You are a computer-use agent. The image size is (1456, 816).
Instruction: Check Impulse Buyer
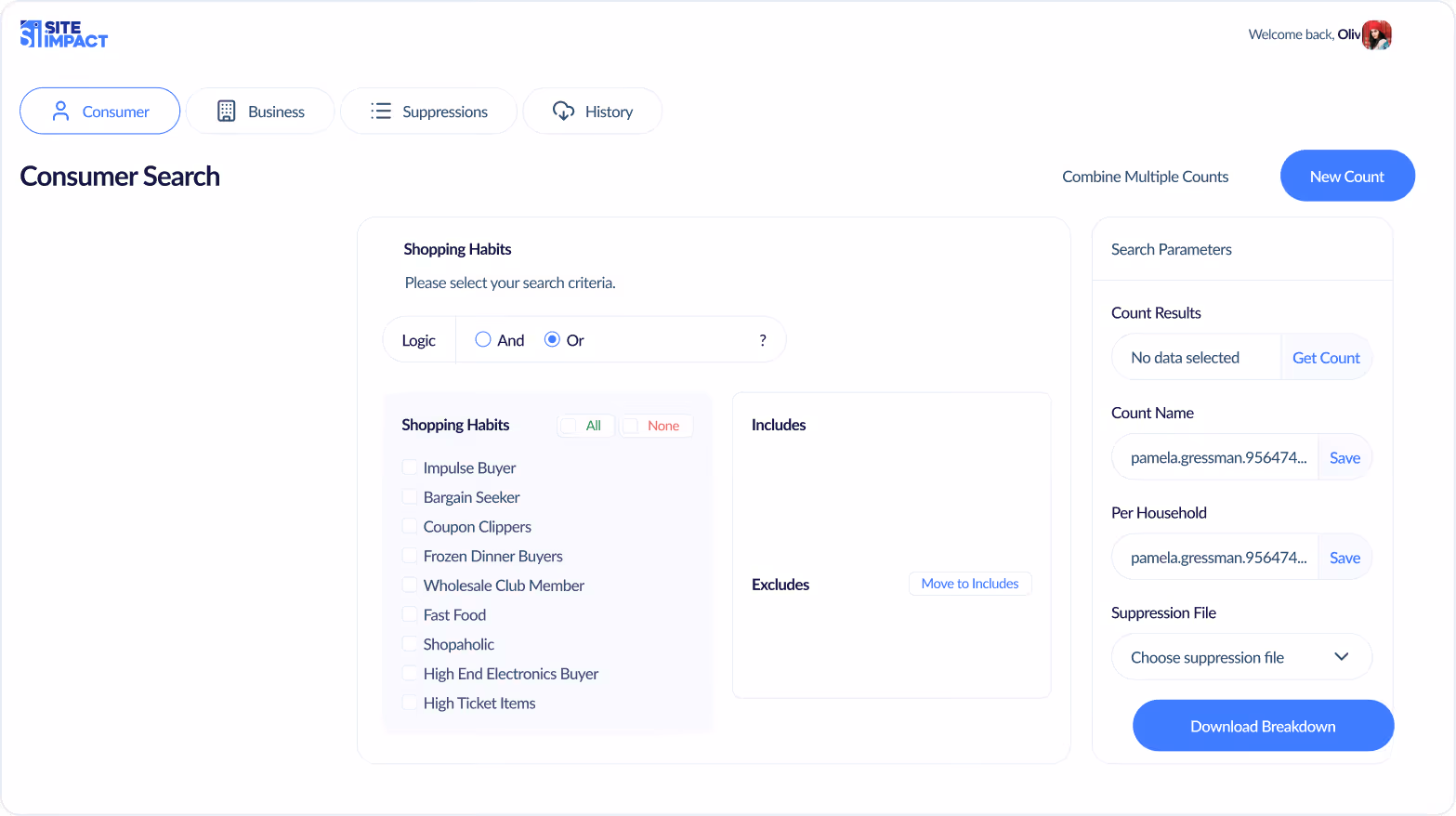[410, 467]
